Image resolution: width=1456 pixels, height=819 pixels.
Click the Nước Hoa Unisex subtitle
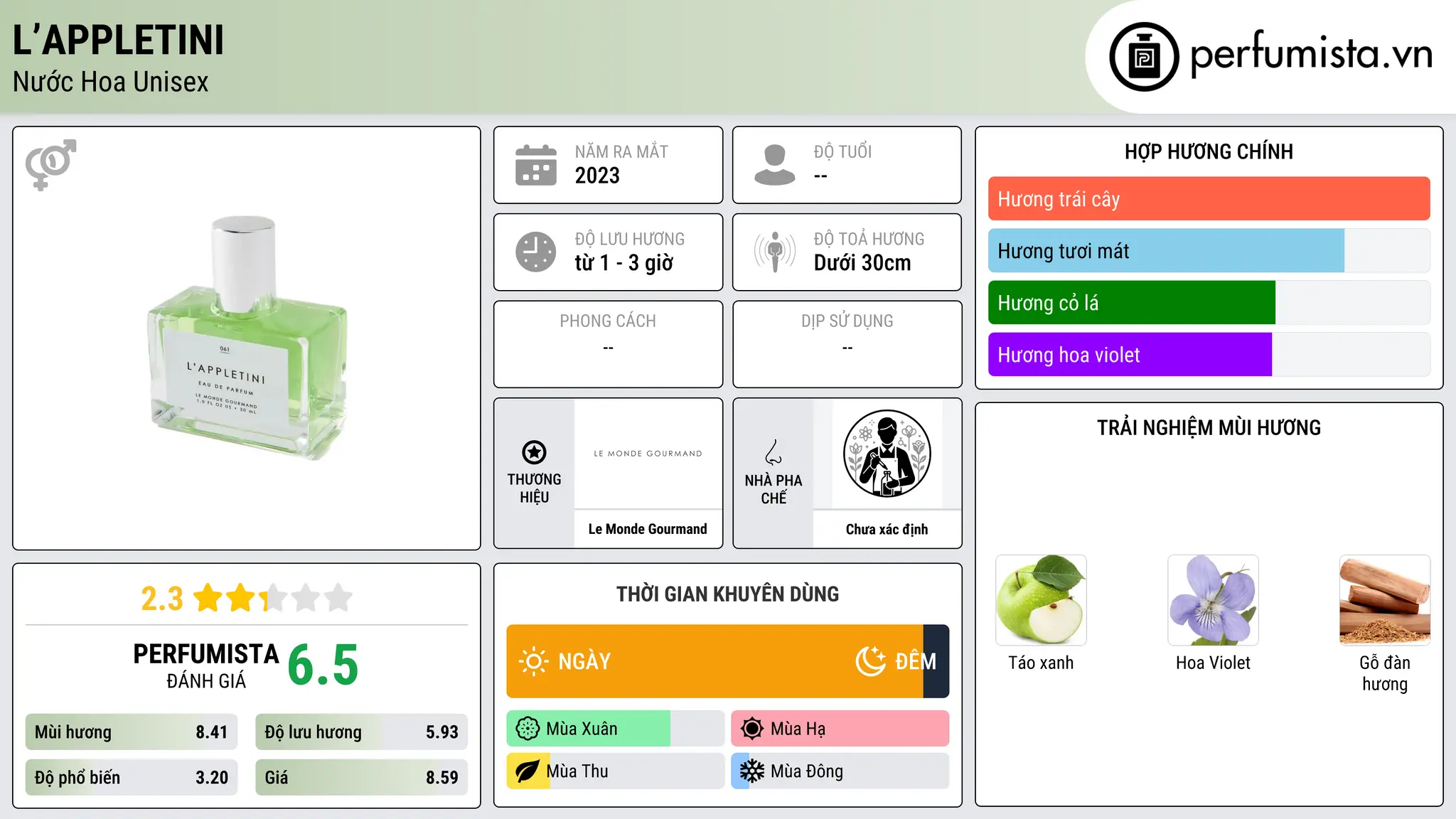[111, 82]
